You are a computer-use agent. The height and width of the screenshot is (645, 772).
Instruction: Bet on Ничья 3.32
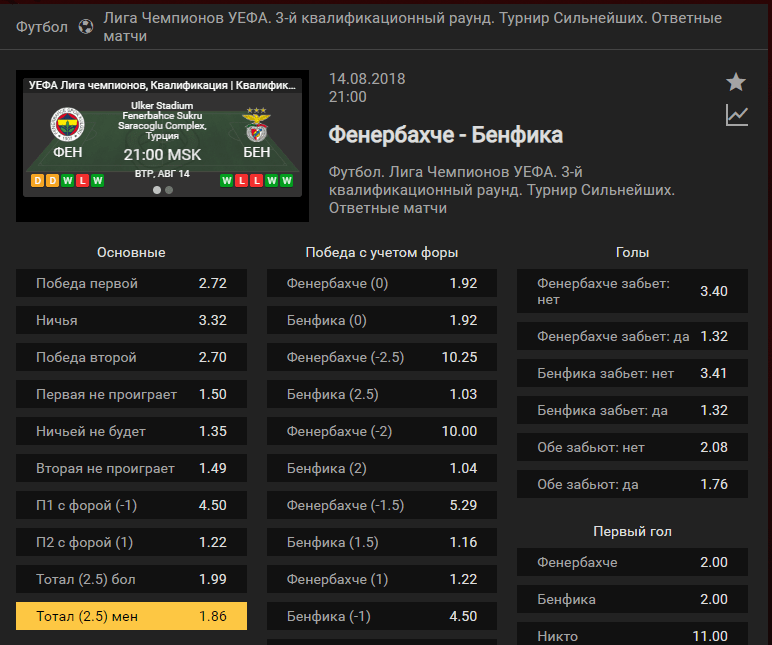[131, 320]
